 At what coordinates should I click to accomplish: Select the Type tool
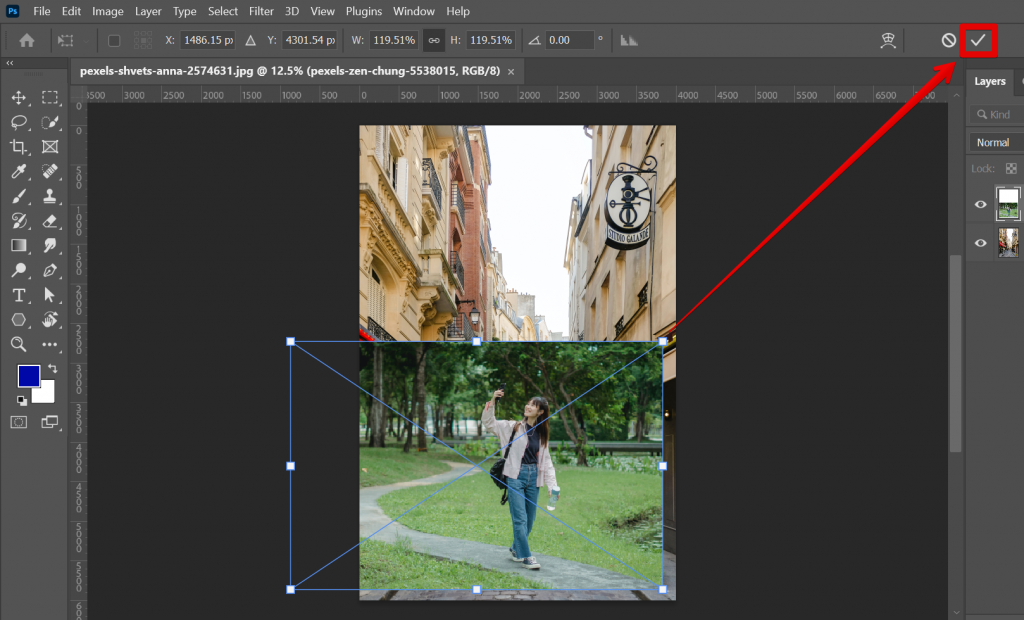pos(20,295)
